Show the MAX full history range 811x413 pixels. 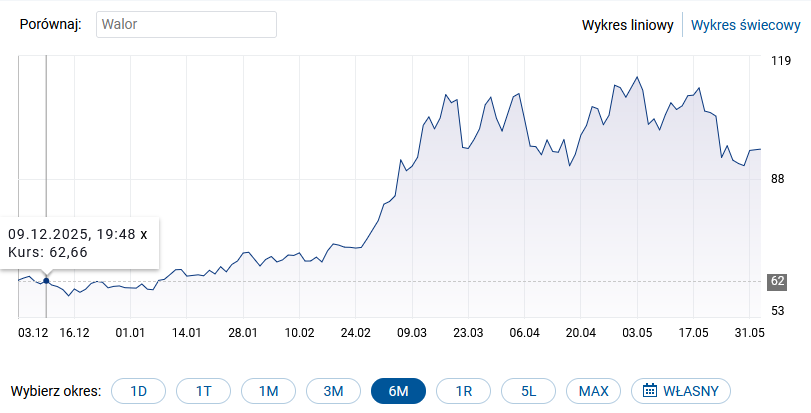pos(593,391)
